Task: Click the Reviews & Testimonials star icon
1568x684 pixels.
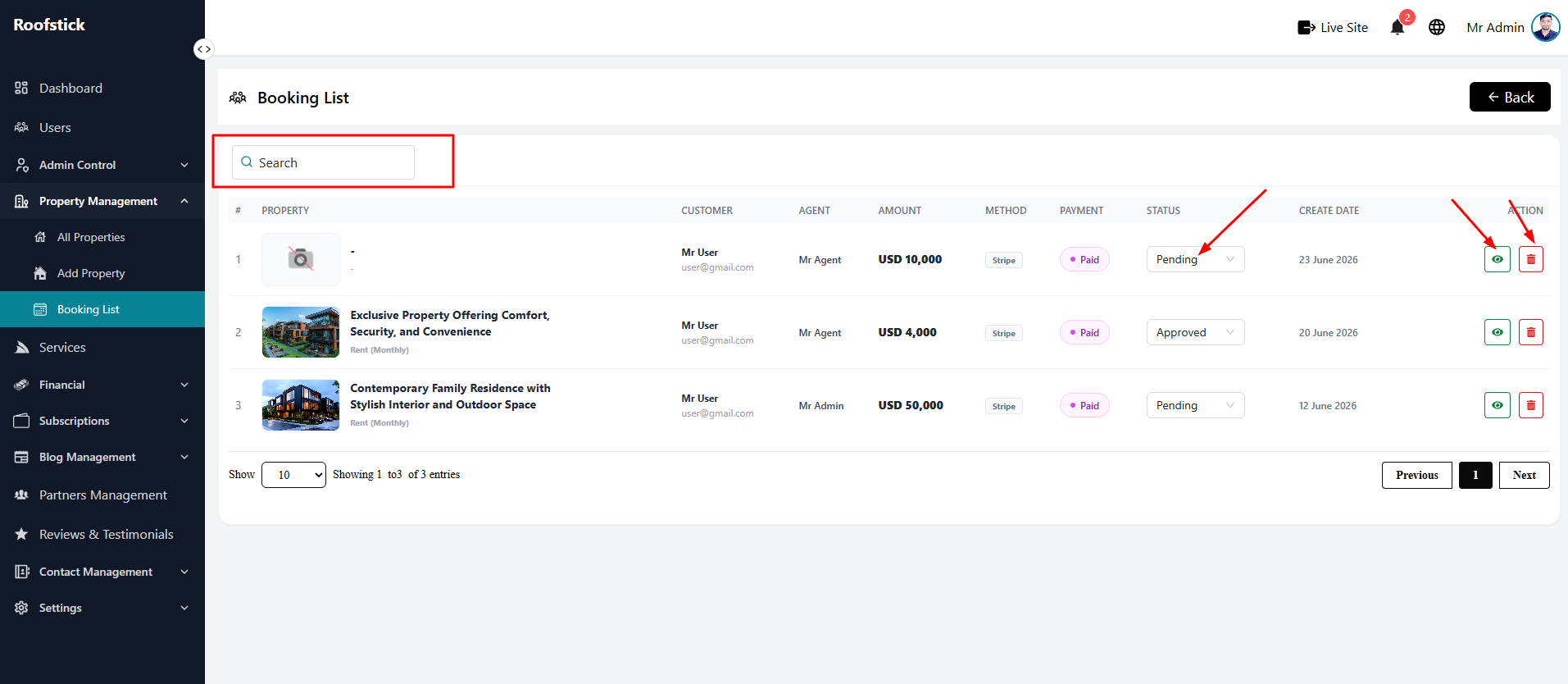Action: [x=21, y=534]
